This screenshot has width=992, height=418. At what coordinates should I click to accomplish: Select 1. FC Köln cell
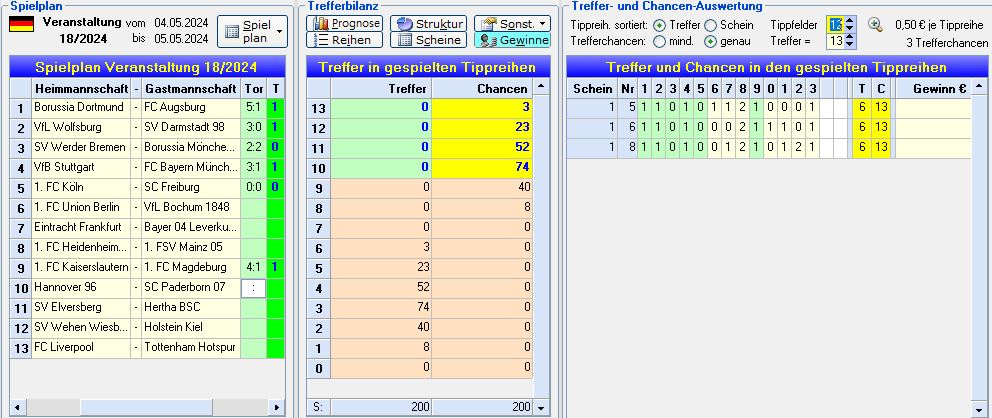tap(81, 187)
